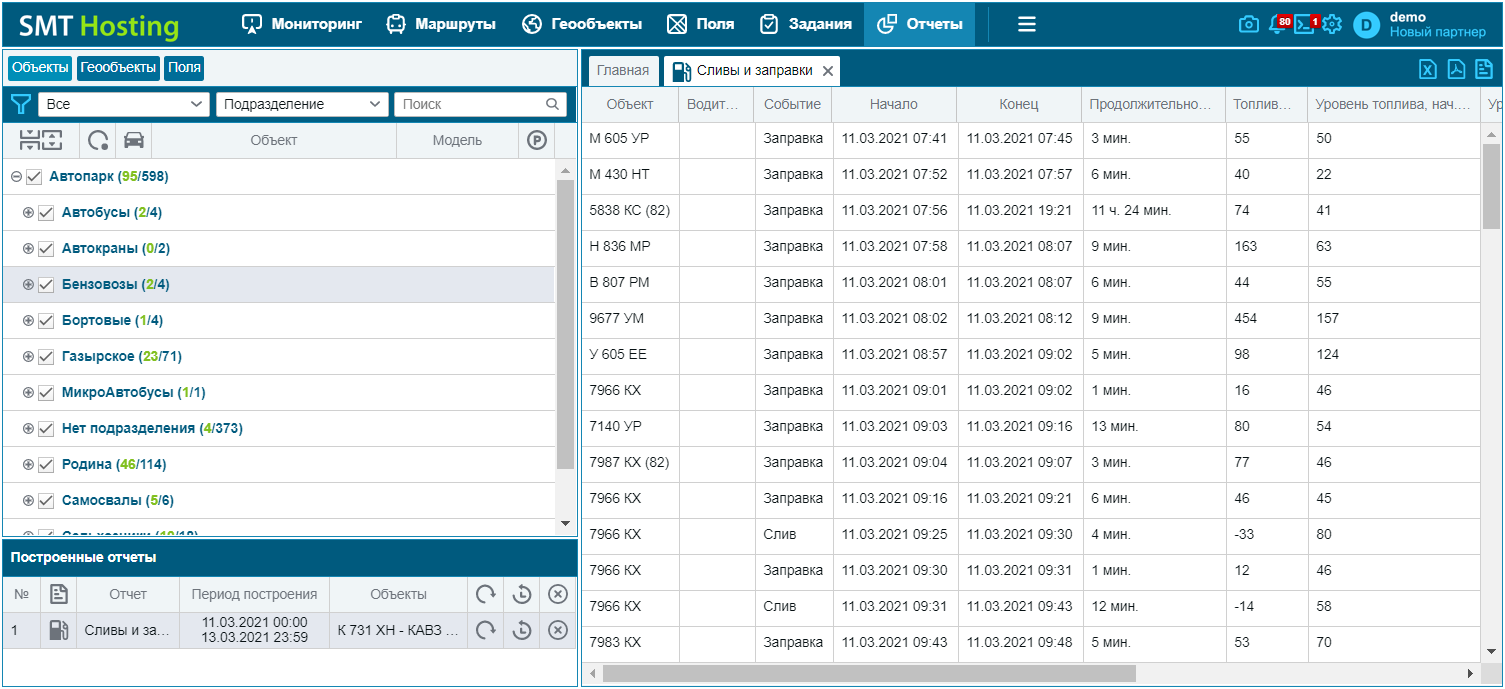This screenshot has width=1505, height=689.
Task: Click refresh-all icon in built reports header
Action: pos(486,594)
